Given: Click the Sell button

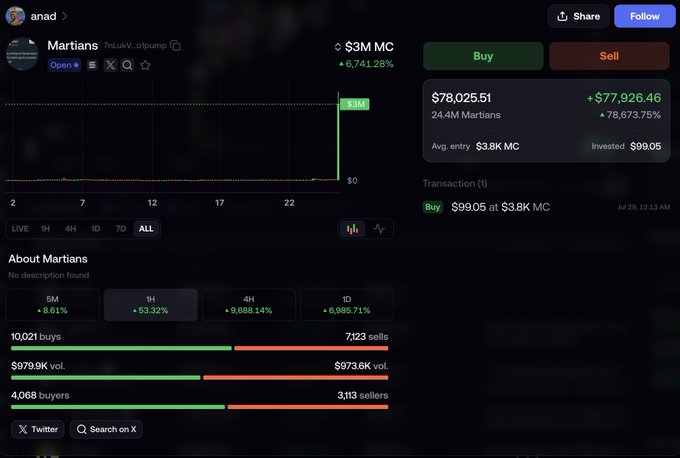Looking at the screenshot, I should tap(609, 56).
